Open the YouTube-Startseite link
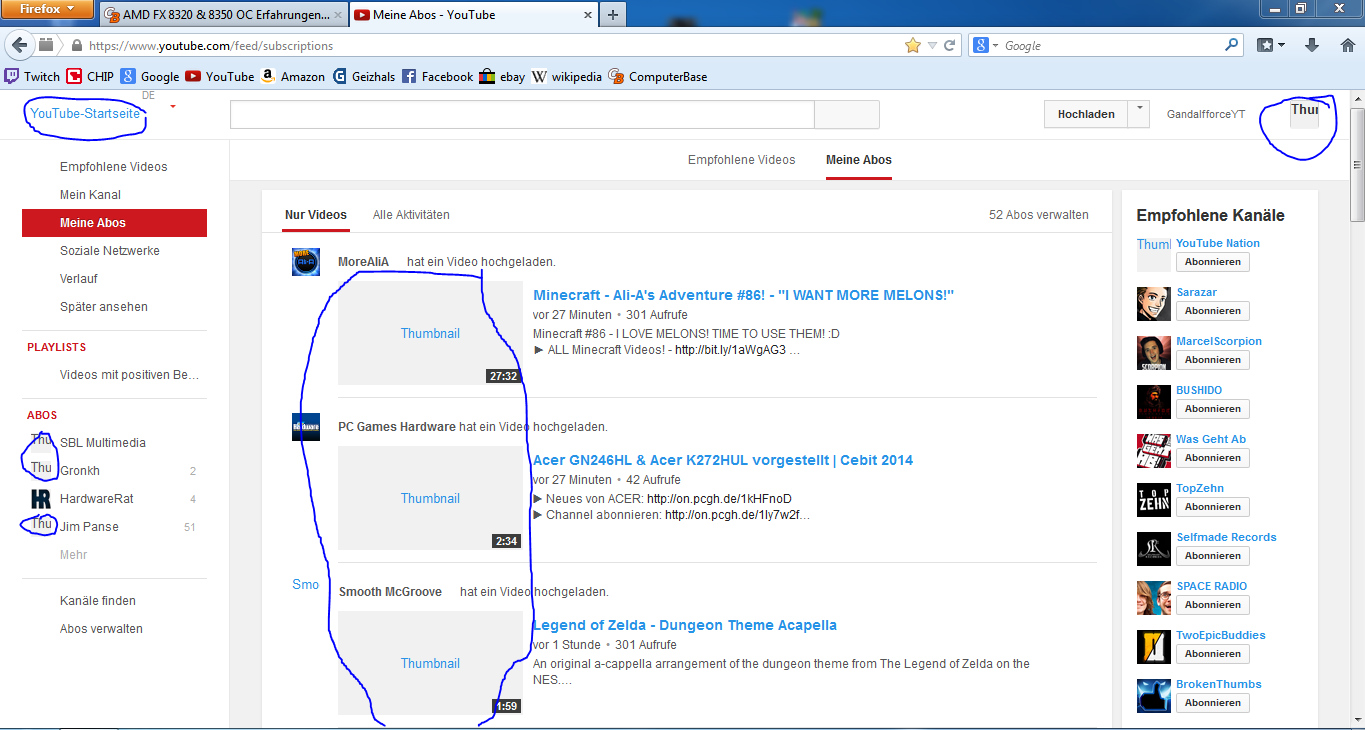 click(x=85, y=114)
